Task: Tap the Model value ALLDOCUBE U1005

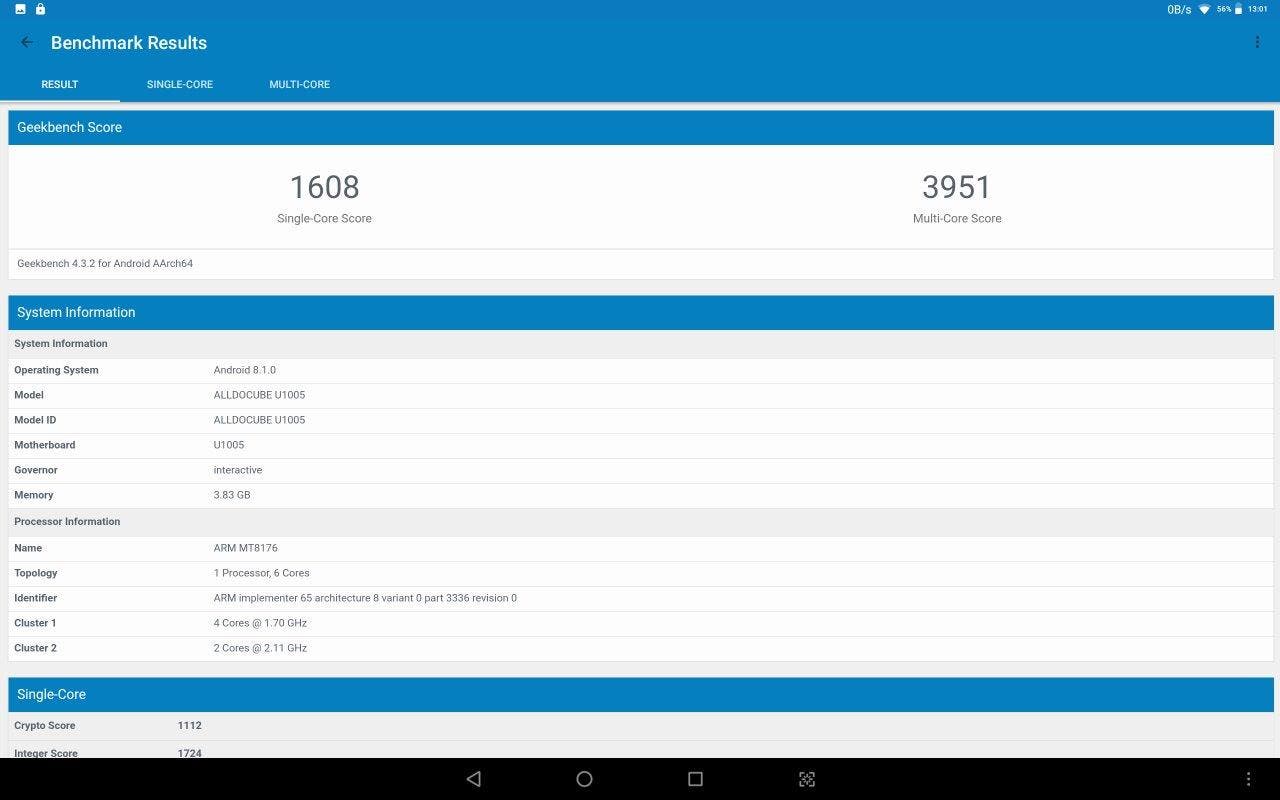Action: [x=259, y=395]
